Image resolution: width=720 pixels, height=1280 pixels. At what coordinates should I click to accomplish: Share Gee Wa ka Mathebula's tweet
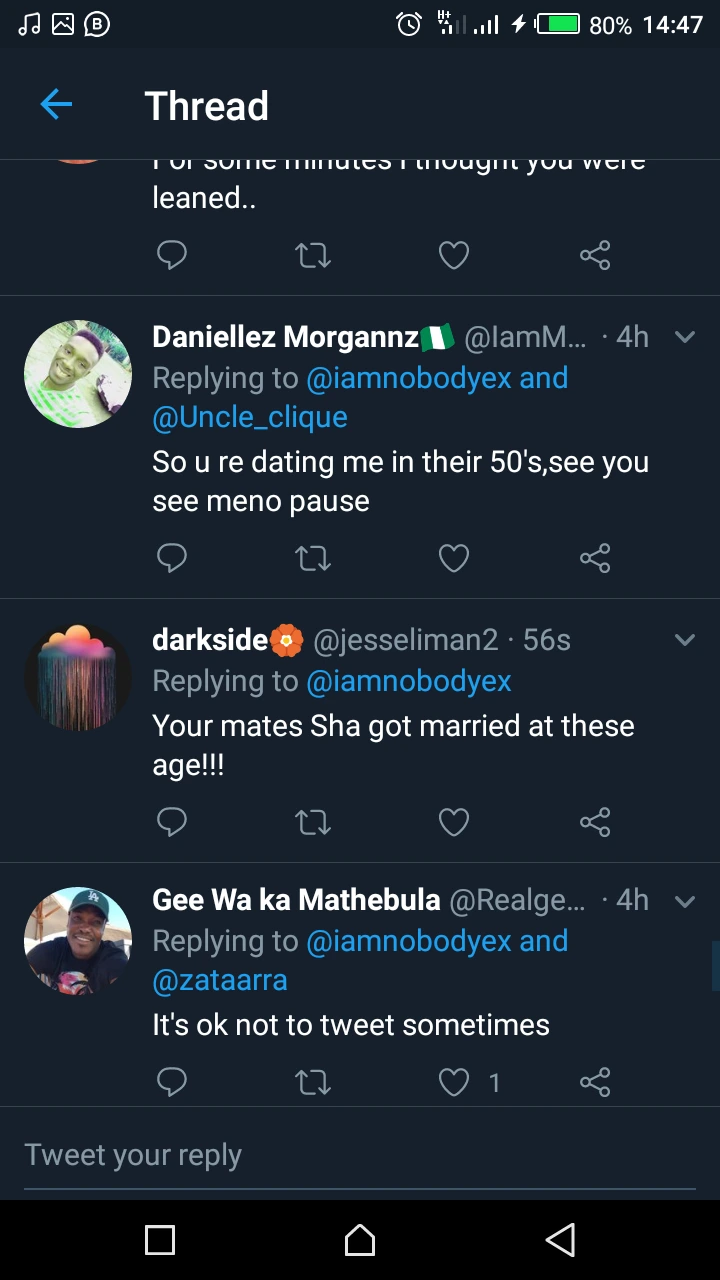[x=595, y=1082]
